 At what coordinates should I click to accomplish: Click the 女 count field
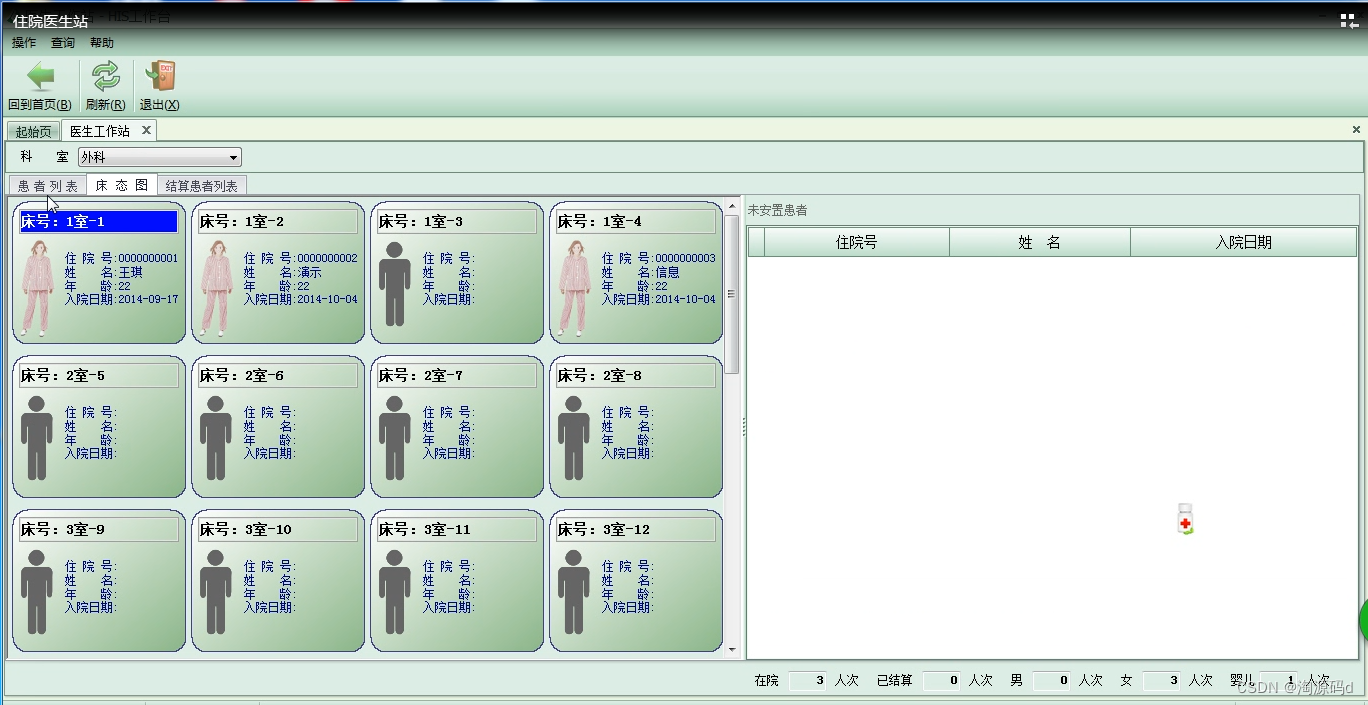coord(1162,680)
